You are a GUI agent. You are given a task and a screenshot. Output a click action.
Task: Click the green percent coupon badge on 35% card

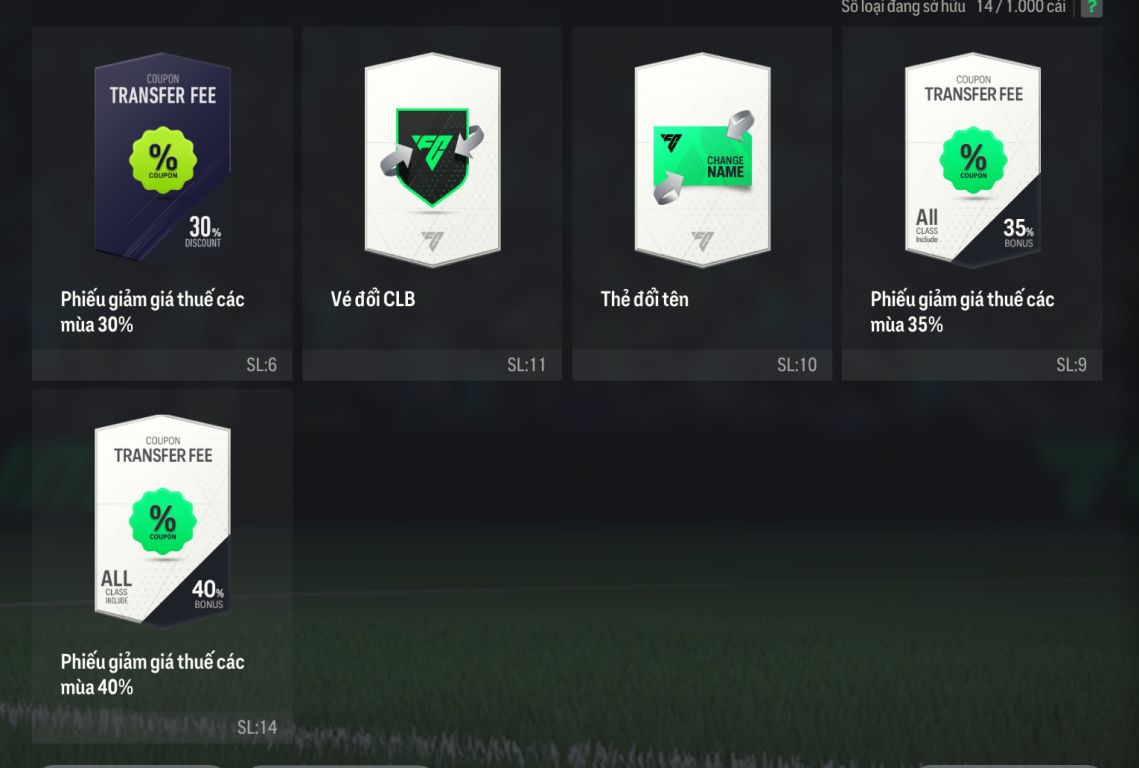point(973,161)
